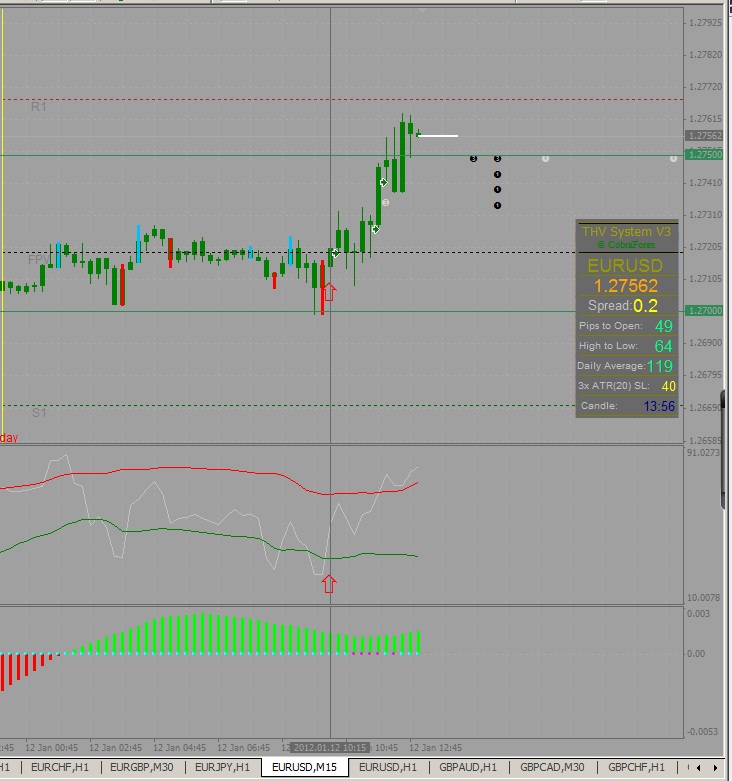This screenshot has width=732, height=781.
Task: Open the GBPAUD,H1 chart tab
Action: (468, 767)
